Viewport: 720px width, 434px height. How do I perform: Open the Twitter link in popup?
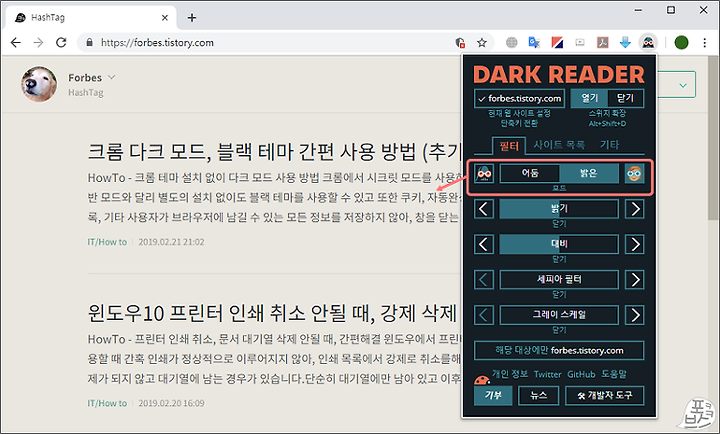(x=547, y=374)
